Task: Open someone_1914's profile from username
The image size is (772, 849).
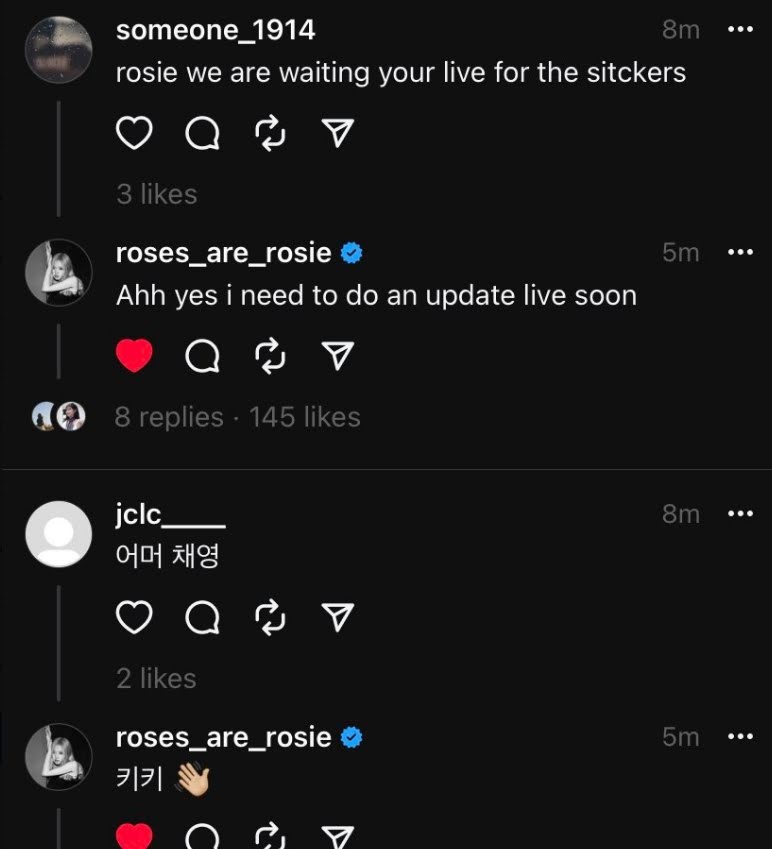Action: [x=215, y=30]
